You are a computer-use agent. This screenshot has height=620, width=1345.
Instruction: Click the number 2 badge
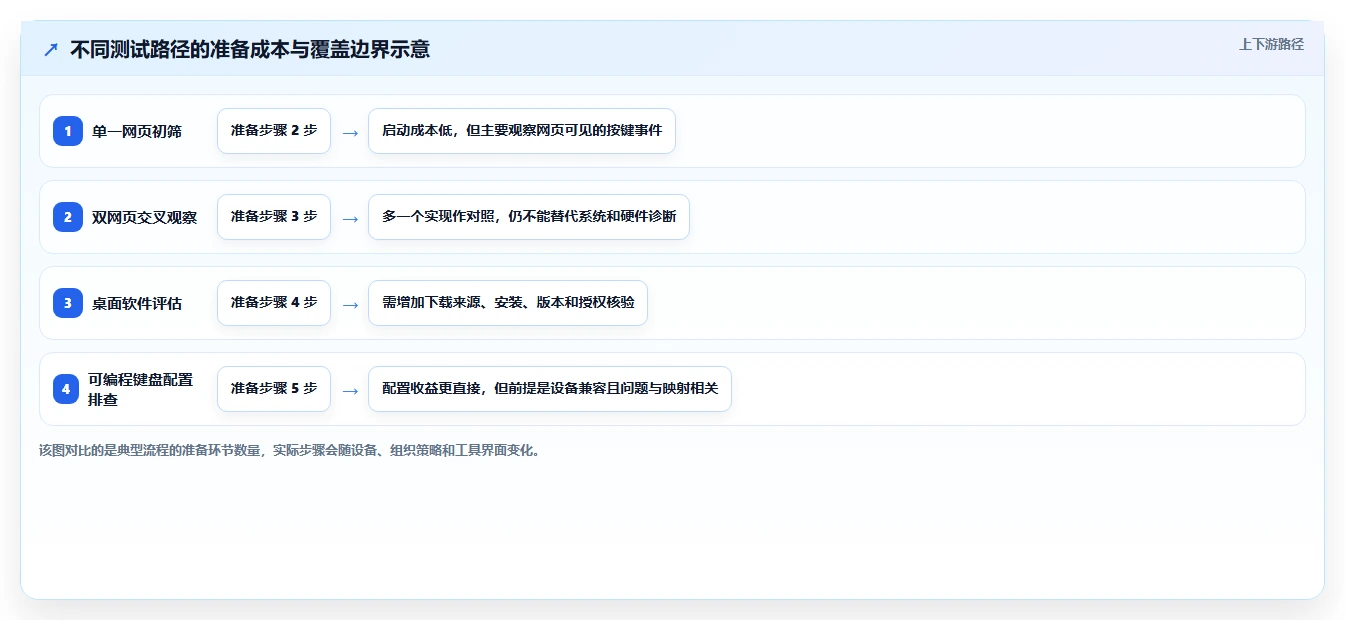point(68,217)
